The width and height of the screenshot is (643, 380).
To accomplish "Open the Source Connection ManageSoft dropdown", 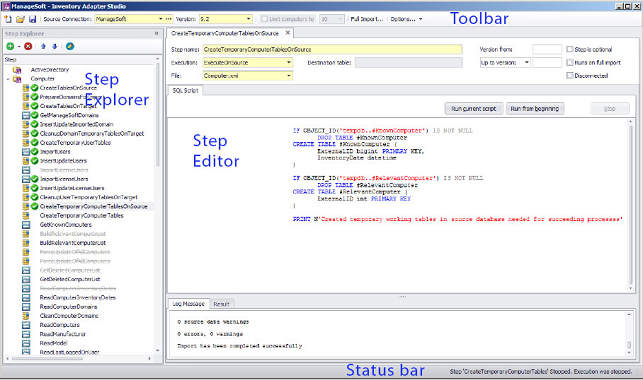I will pos(160,19).
